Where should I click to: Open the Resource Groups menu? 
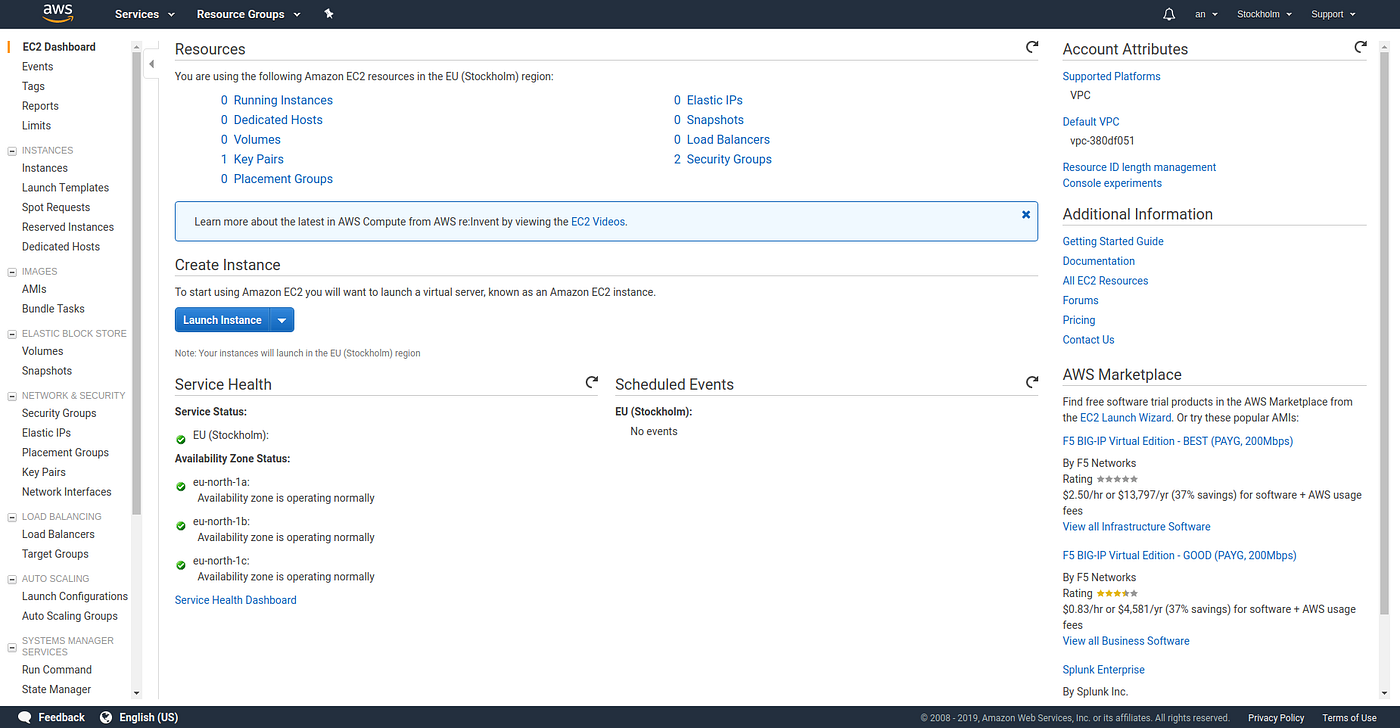tap(248, 14)
